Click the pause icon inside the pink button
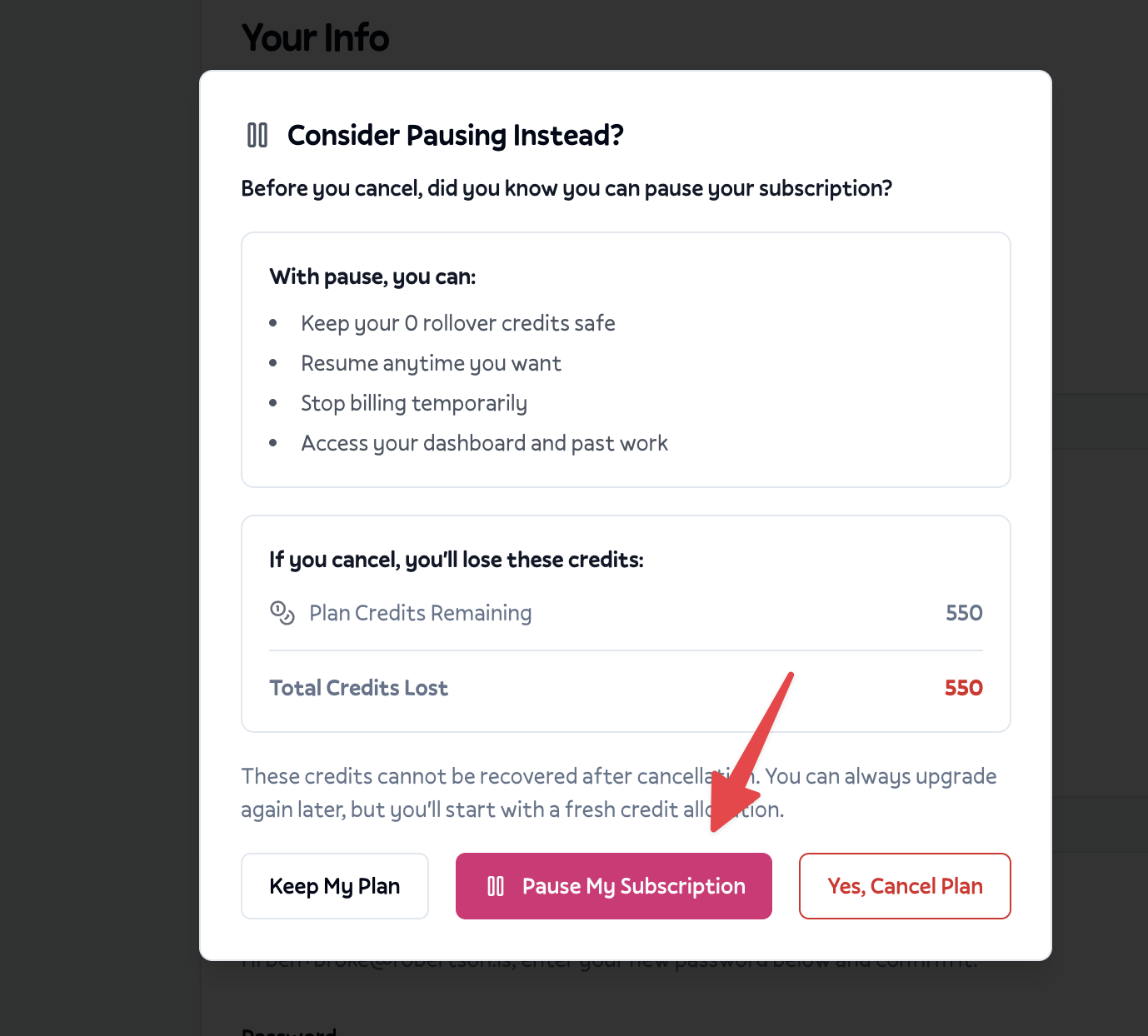Screen dimensions: 1148x1036 tap(496, 886)
